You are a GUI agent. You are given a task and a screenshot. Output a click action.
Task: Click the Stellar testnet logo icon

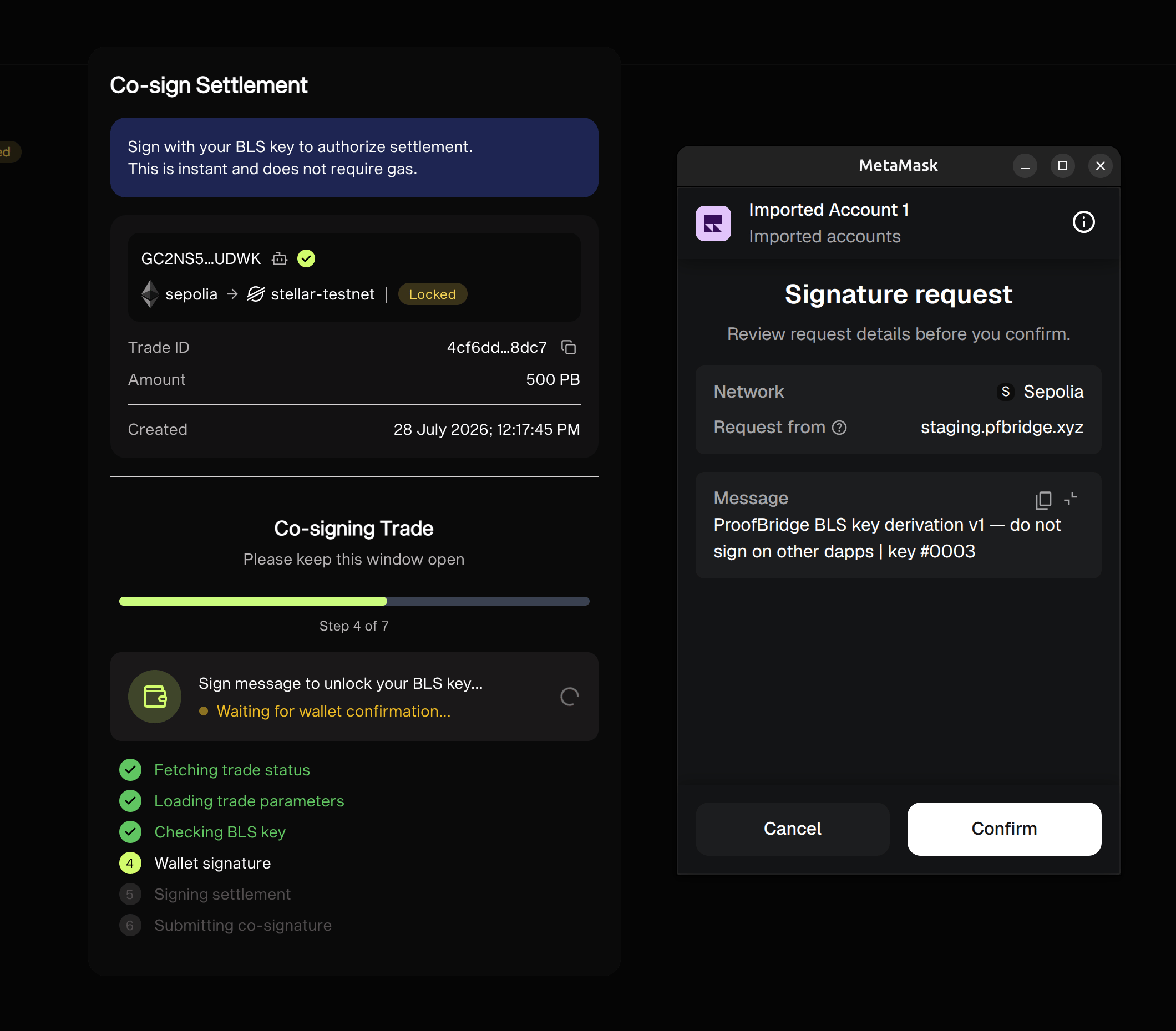(256, 294)
